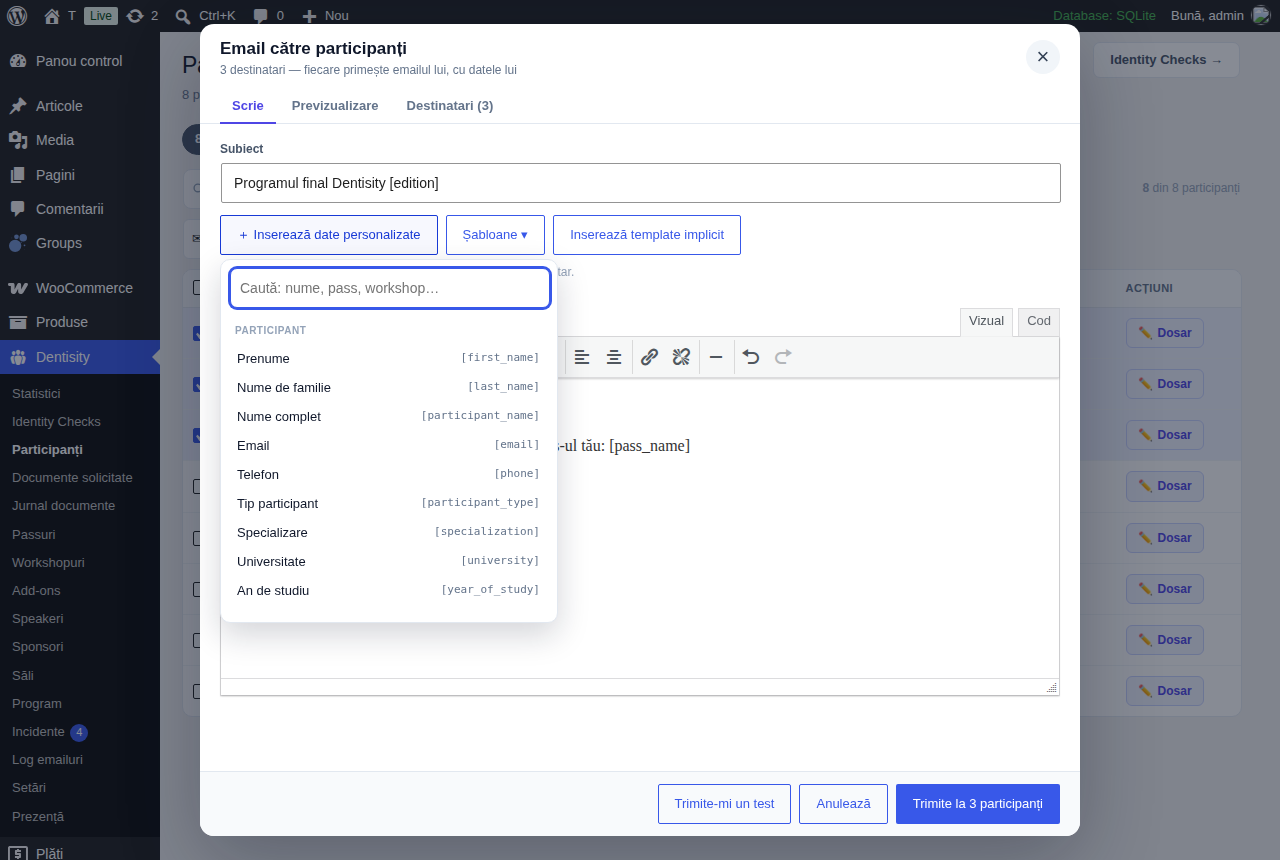Open Panou control in sidebar
This screenshot has height=860, width=1280.
click(x=80, y=61)
